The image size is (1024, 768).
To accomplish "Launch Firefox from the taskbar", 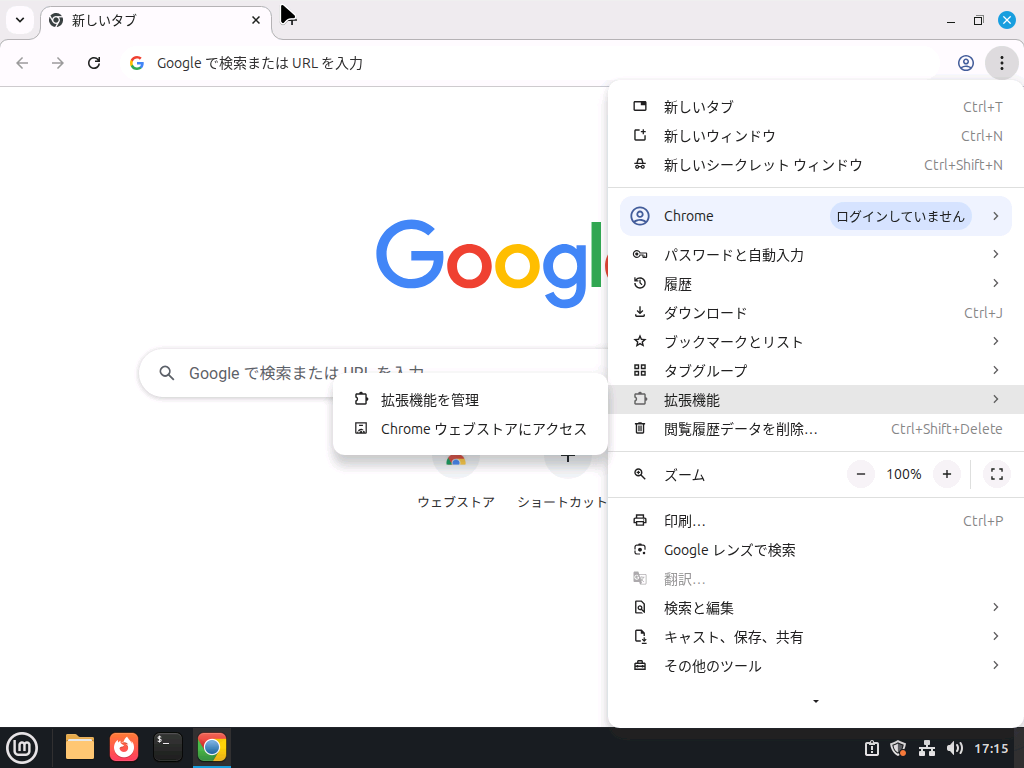I will pyautogui.click(x=124, y=747).
